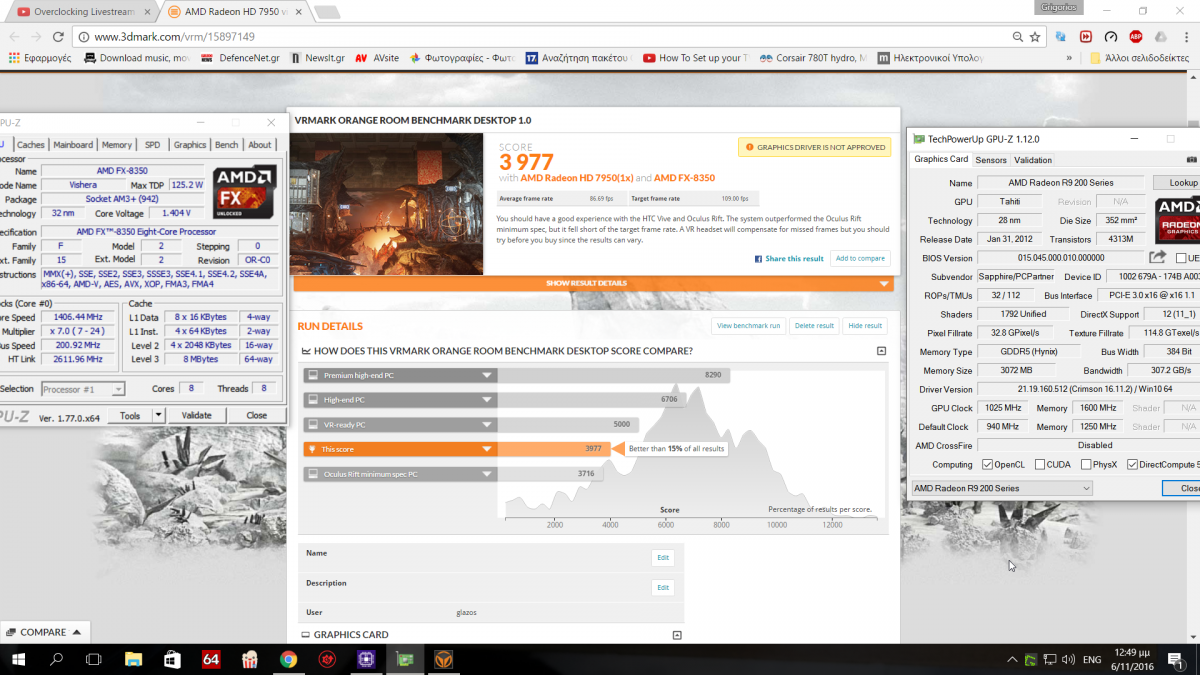This screenshot has width=1200, height=675.
Task: Open the Google Drive extension icon
Action: point(1161,37)
